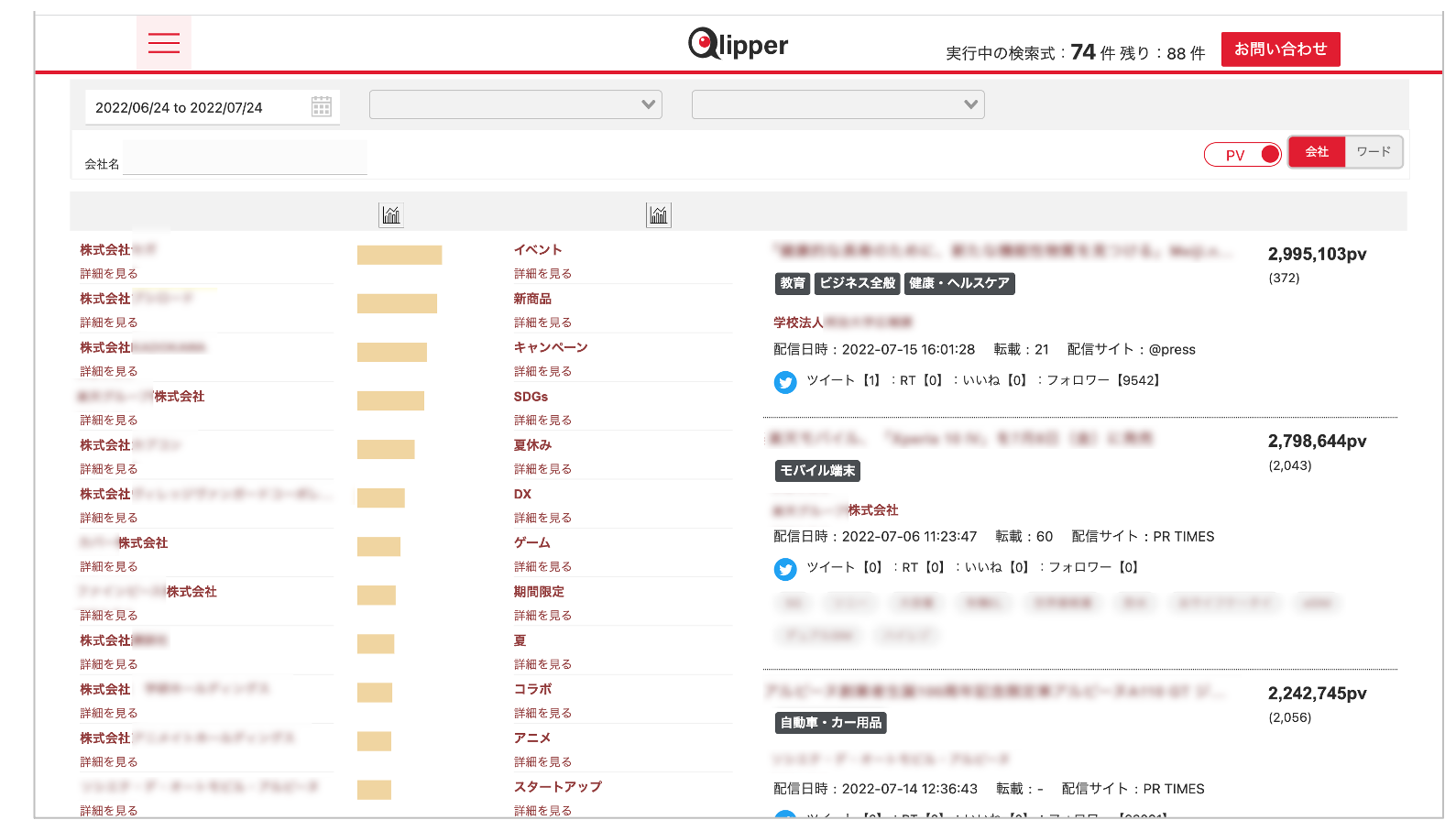
Task: Click the コラボ keyword
Action: [x=532, y=689]
